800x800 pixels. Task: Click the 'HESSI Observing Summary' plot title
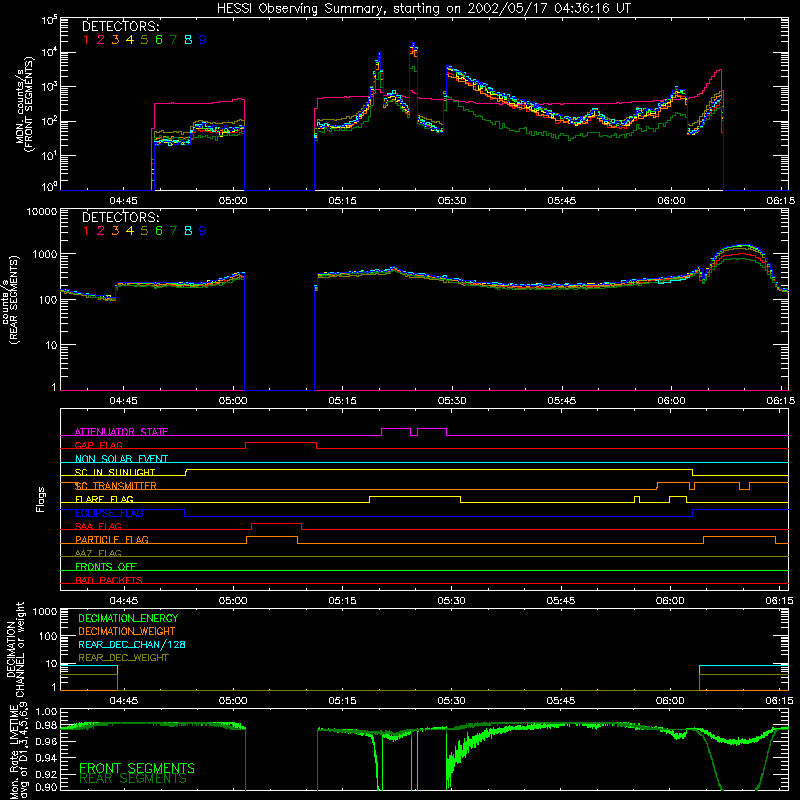pyautogui.click(x=424, y=9)
